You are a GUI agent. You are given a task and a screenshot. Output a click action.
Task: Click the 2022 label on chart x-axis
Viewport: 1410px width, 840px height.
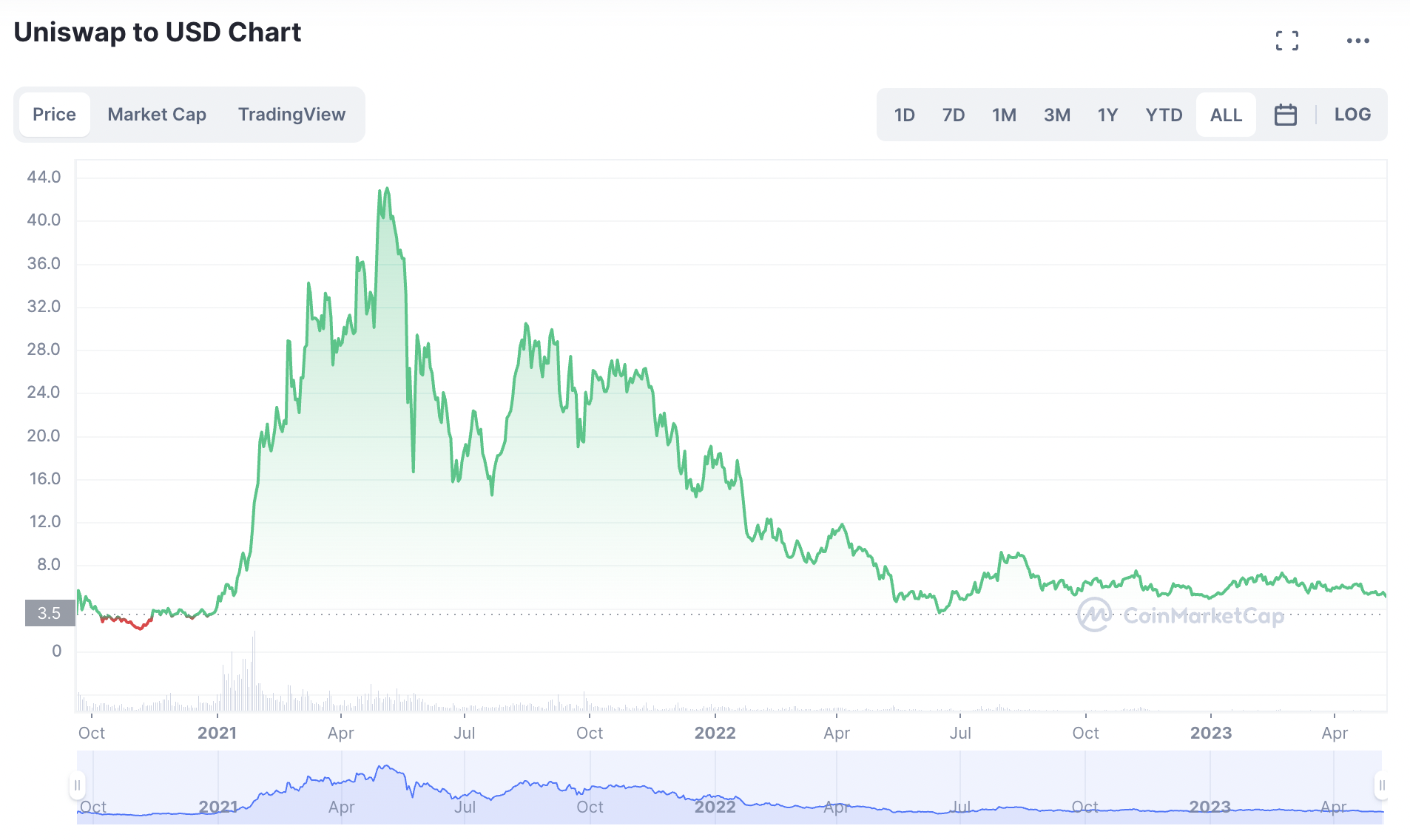point(715,733)
